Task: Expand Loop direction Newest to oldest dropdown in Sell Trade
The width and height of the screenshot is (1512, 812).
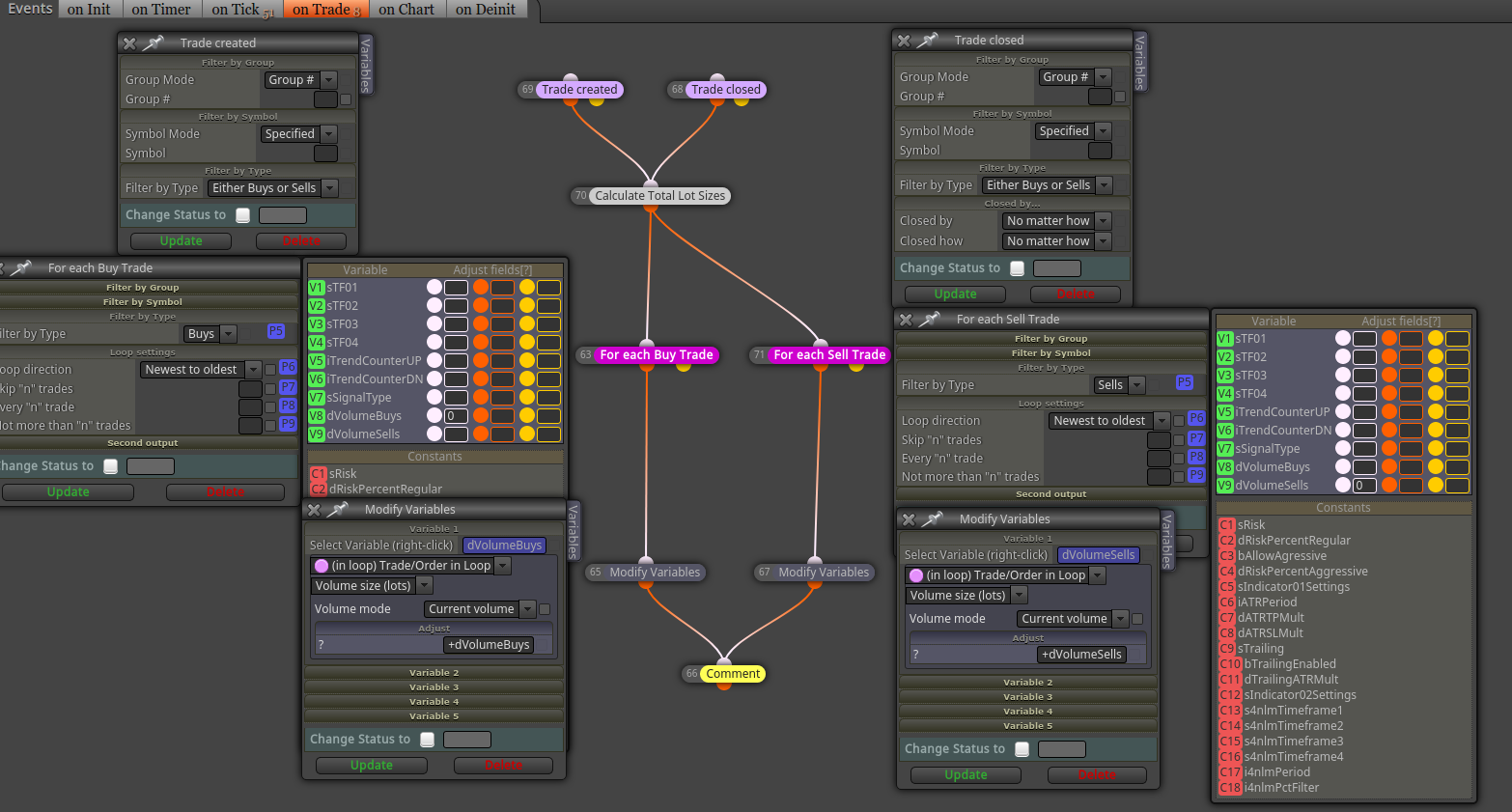Action: (1109, 421)
